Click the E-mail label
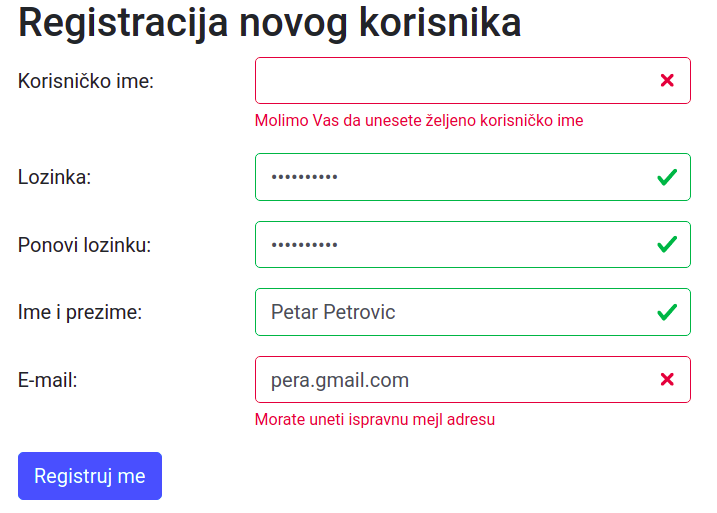Image resolution: width=717 pixels, height=513 pixels. click(48, 380)
